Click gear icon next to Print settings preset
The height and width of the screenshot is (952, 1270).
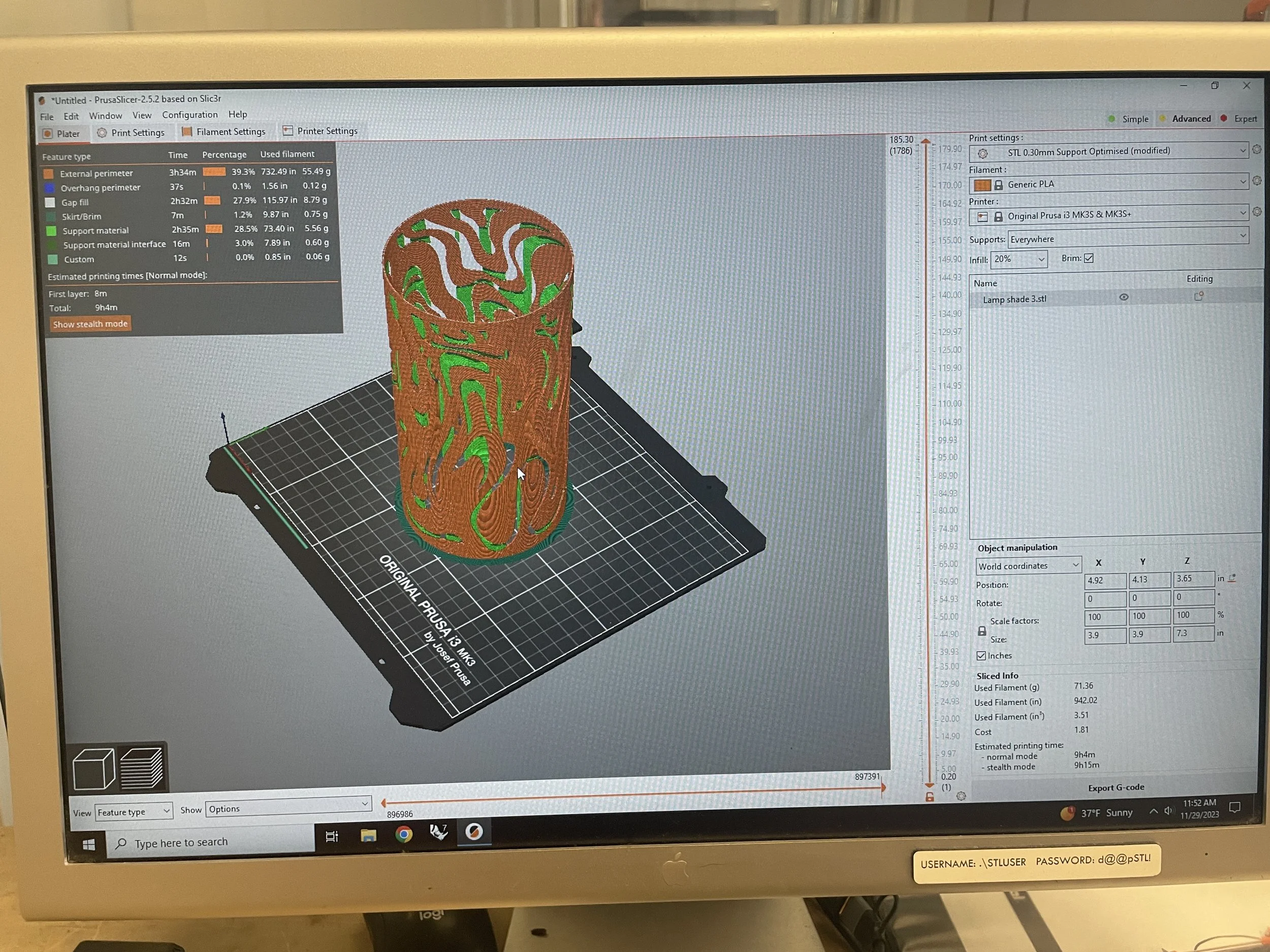(x=1257, y=149)
